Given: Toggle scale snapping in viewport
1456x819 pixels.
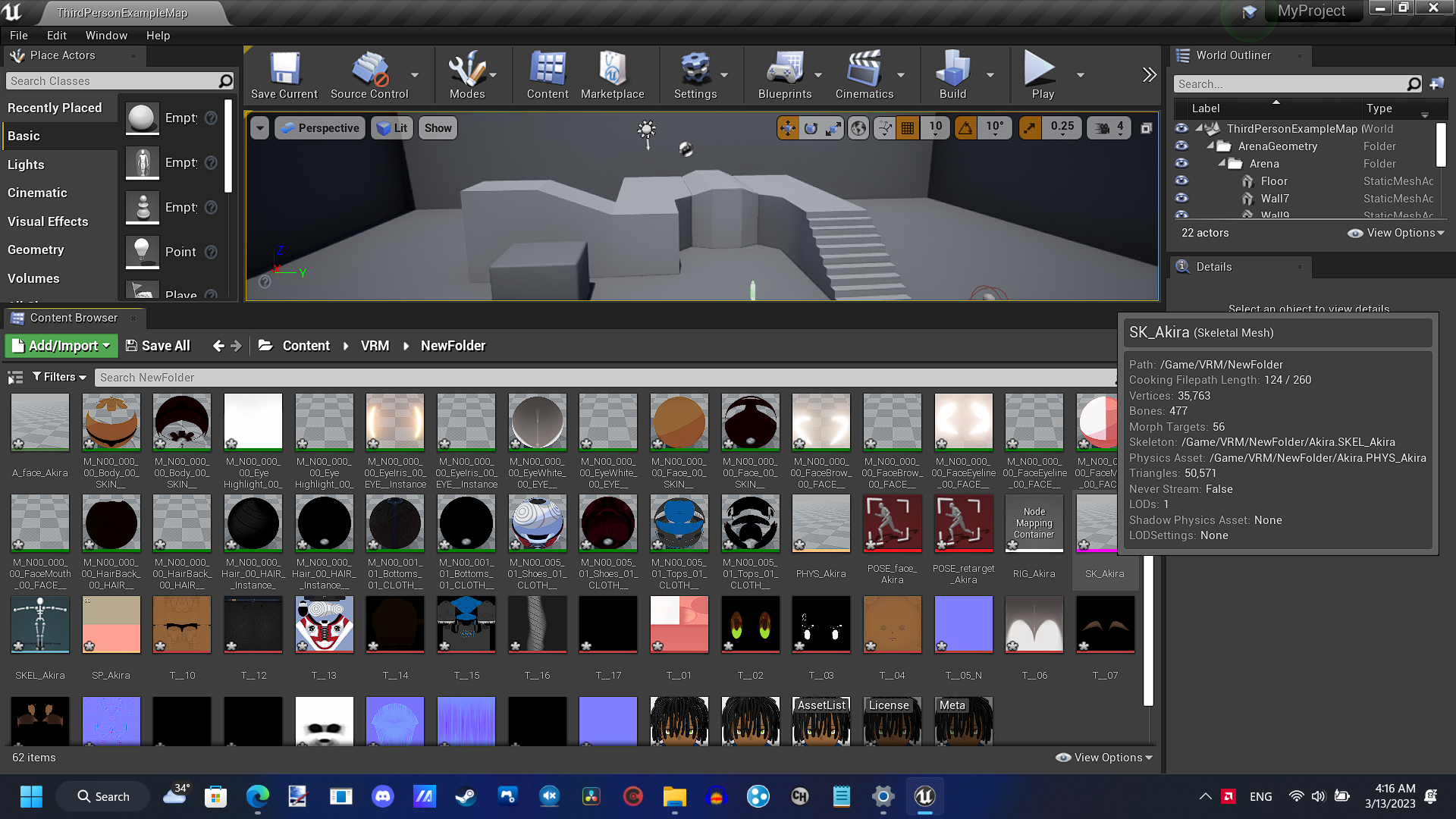Looking at the screenshot, I should [x=1029, y=128].
